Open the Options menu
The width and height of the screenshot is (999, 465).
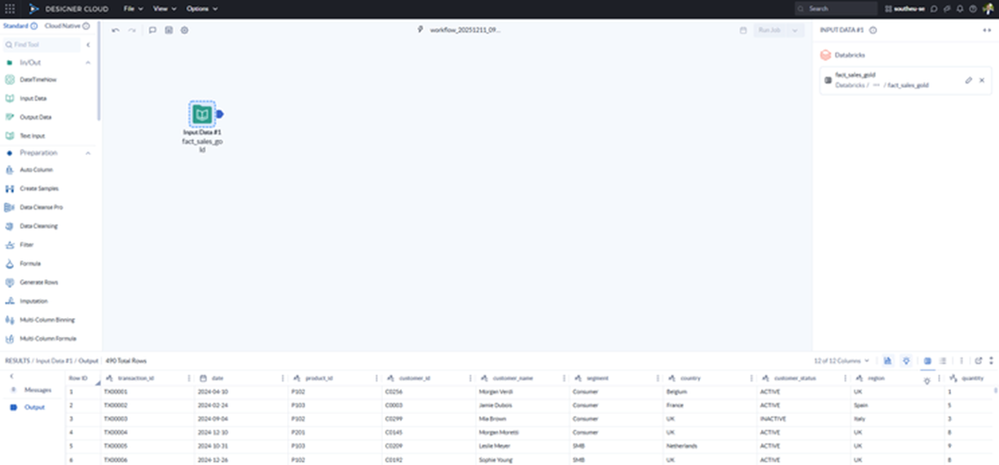tap(202, 9)
